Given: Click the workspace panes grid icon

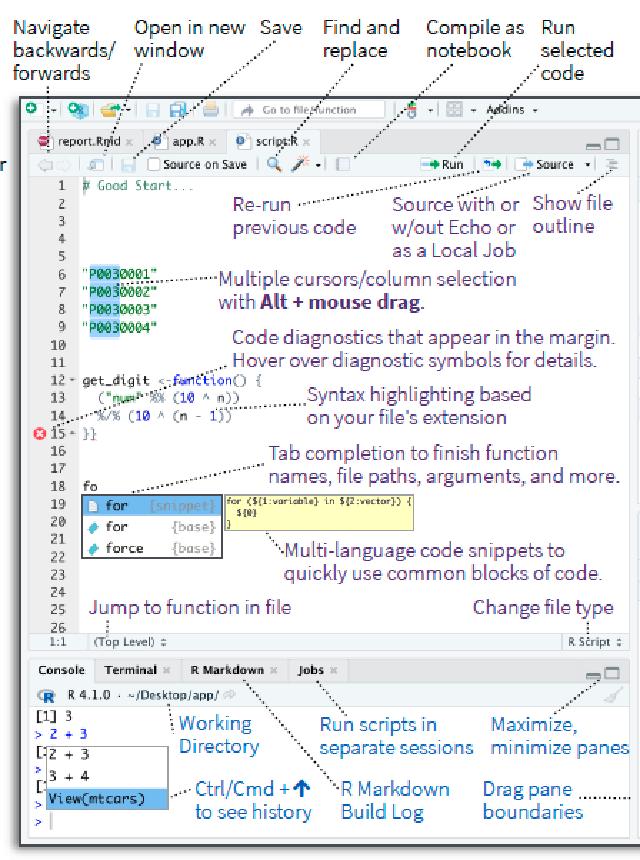Looking at the screenshot, I should point(454,110).
